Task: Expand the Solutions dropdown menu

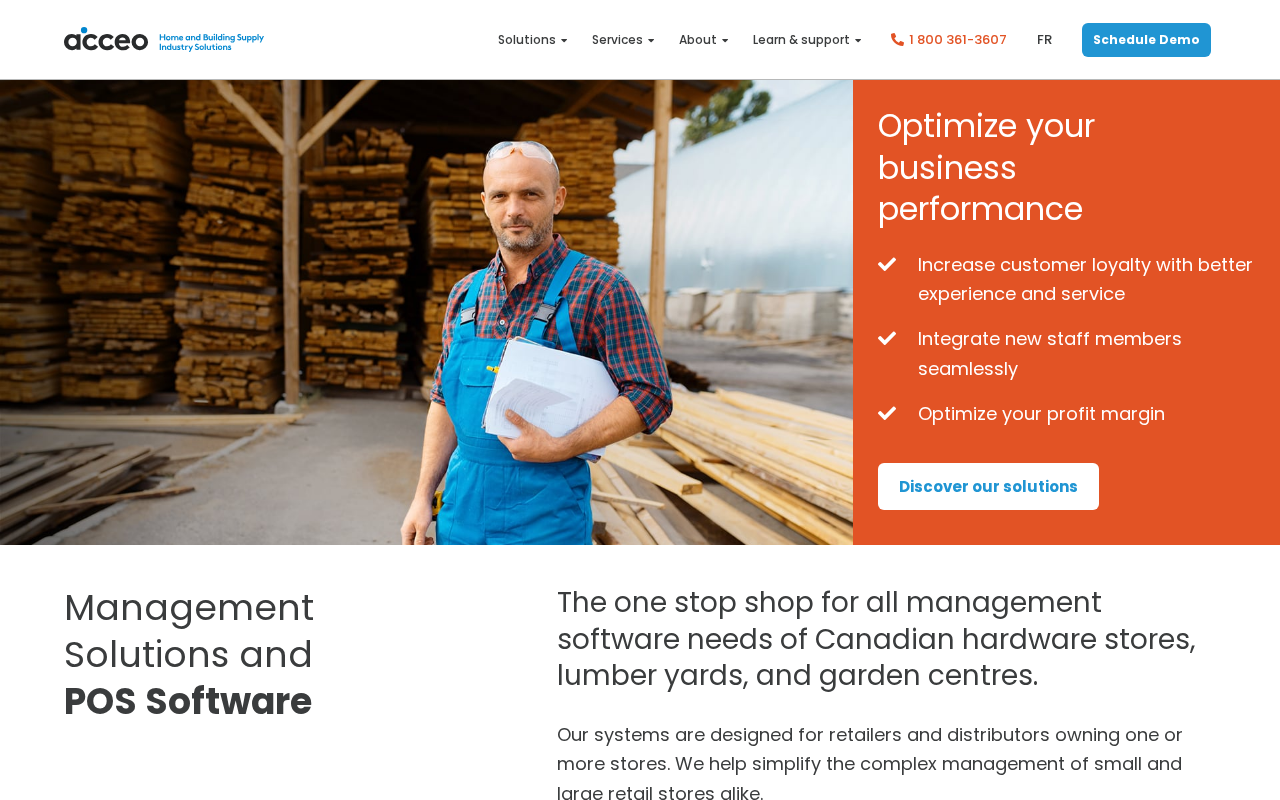Action: pyautogui.click(x=532, y=40)
